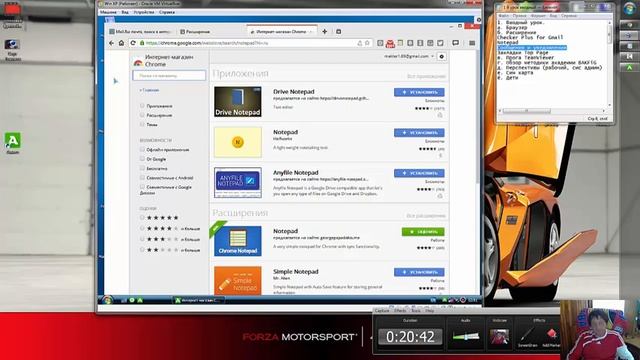The width and height of the screenshot is (640, 360).
Task: Click the webcam preview in recorder
Action: pyautogui.click(x=499, y=337)
